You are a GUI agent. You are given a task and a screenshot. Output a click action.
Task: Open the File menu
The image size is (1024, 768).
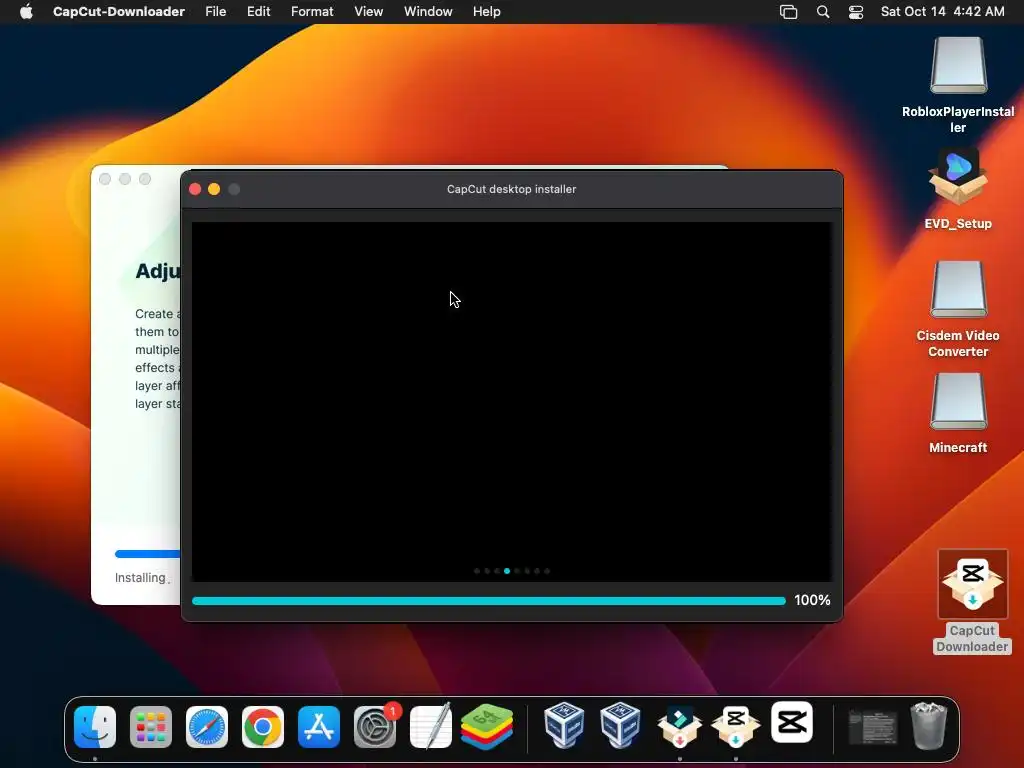point(216,12)
